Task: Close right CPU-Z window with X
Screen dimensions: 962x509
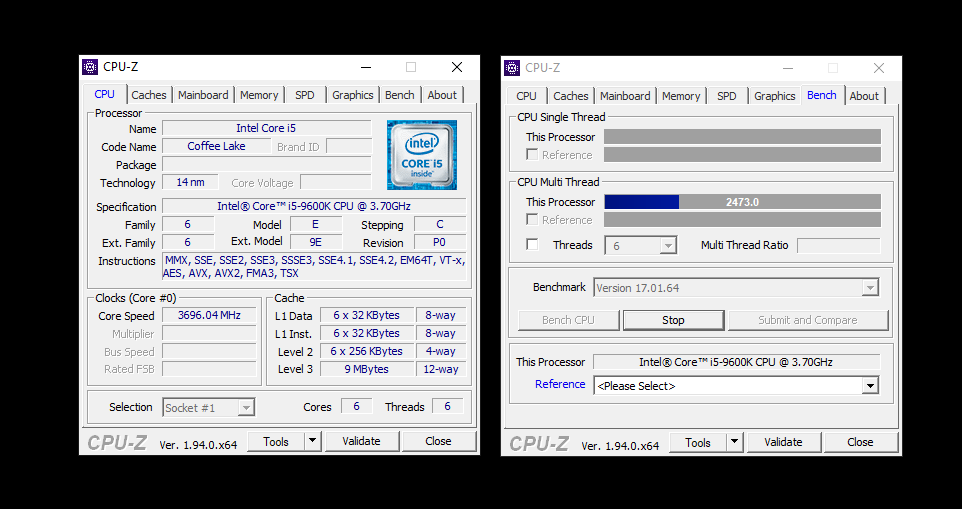Action: pyautogui.click(x=879, y=68)
